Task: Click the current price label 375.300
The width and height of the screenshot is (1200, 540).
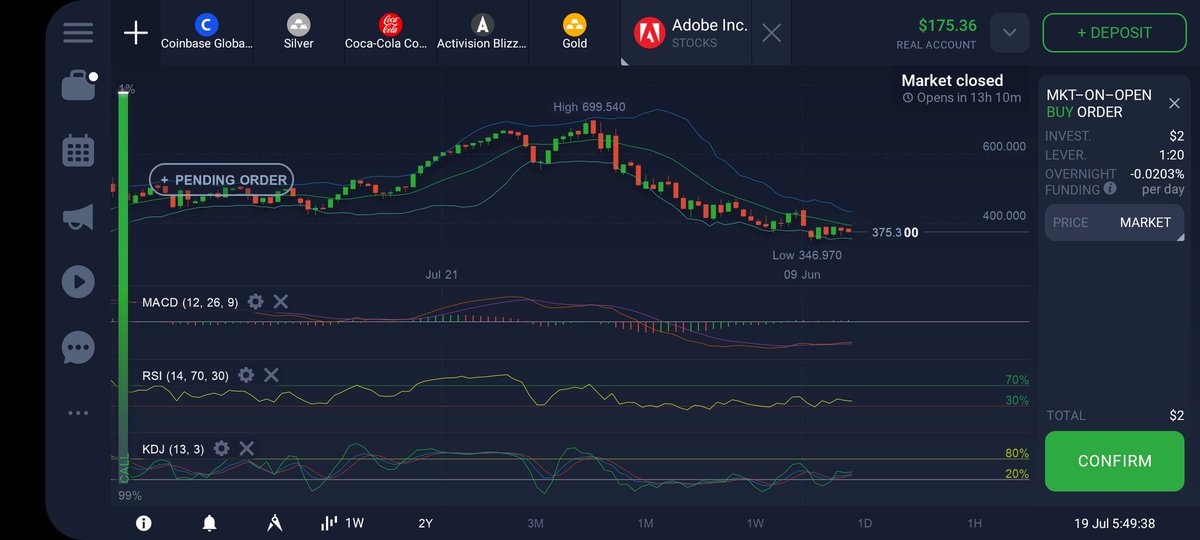Action: coord(894,232)
